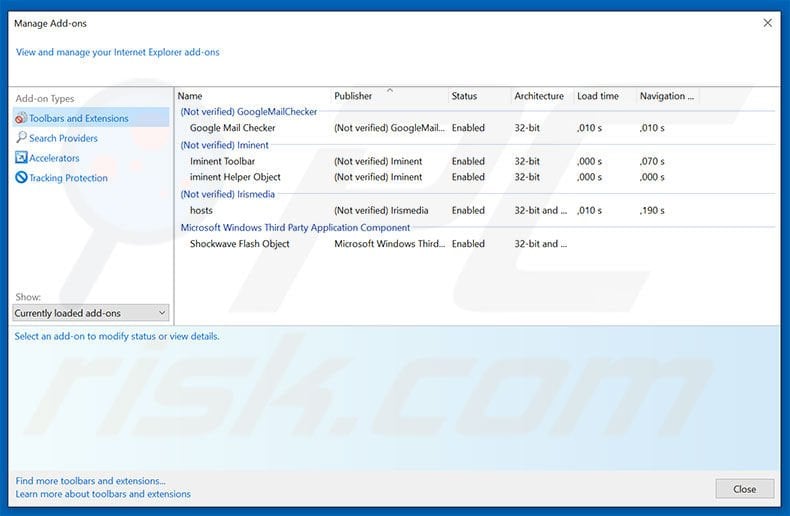Open the Currently loaded add-ons dropdown
This screenshot has width=790, height=516.
point(91,313)
